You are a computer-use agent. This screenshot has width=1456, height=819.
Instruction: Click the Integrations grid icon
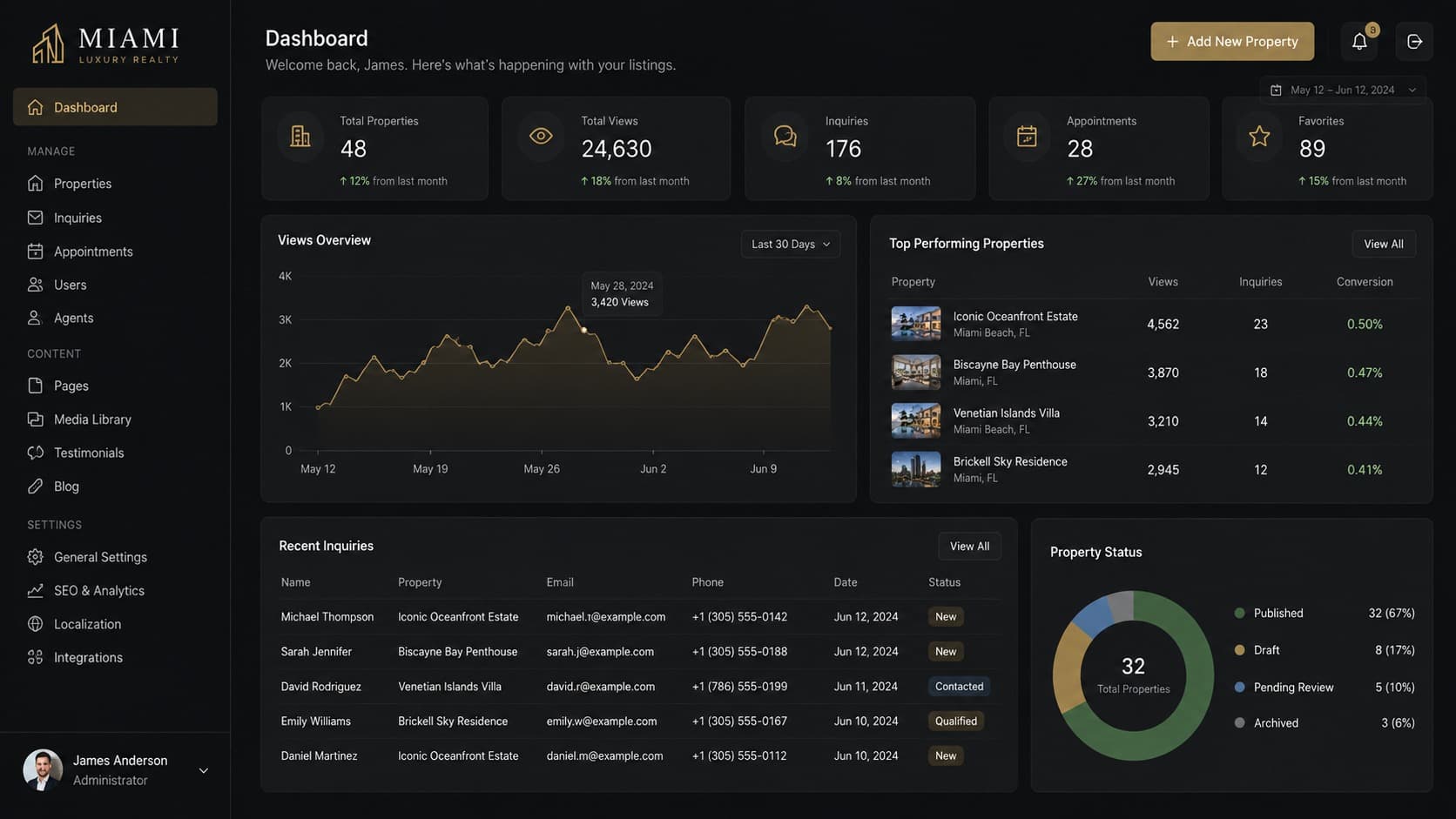point(35,657)
